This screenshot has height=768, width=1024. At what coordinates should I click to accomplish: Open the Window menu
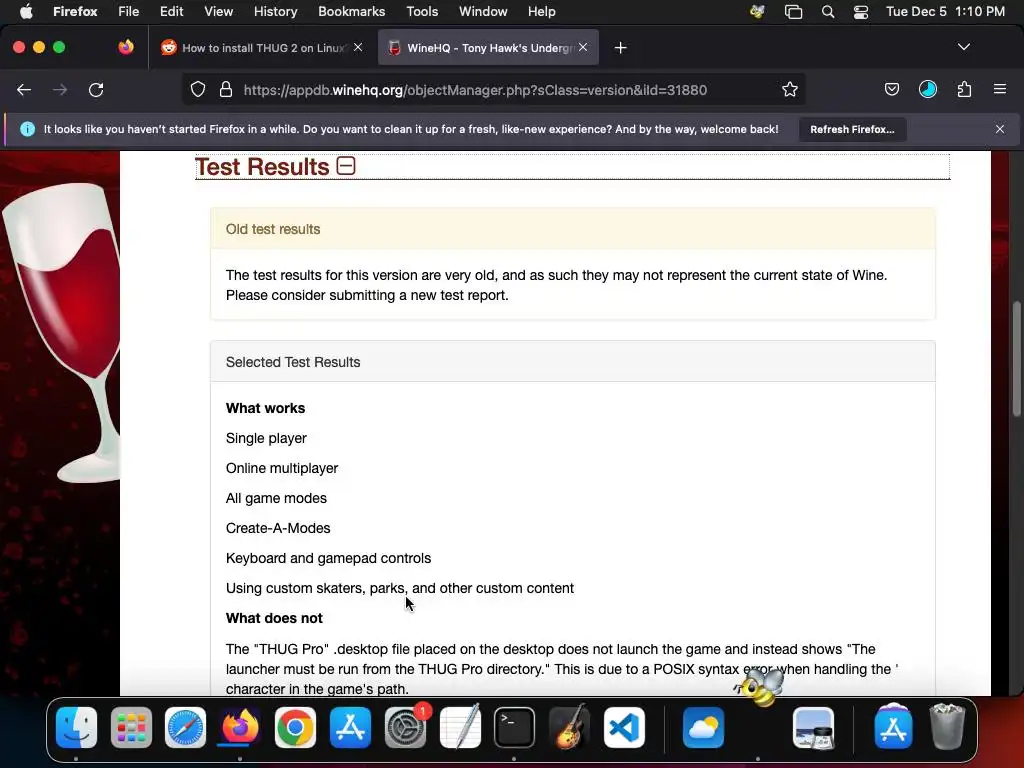coord(483,11)
